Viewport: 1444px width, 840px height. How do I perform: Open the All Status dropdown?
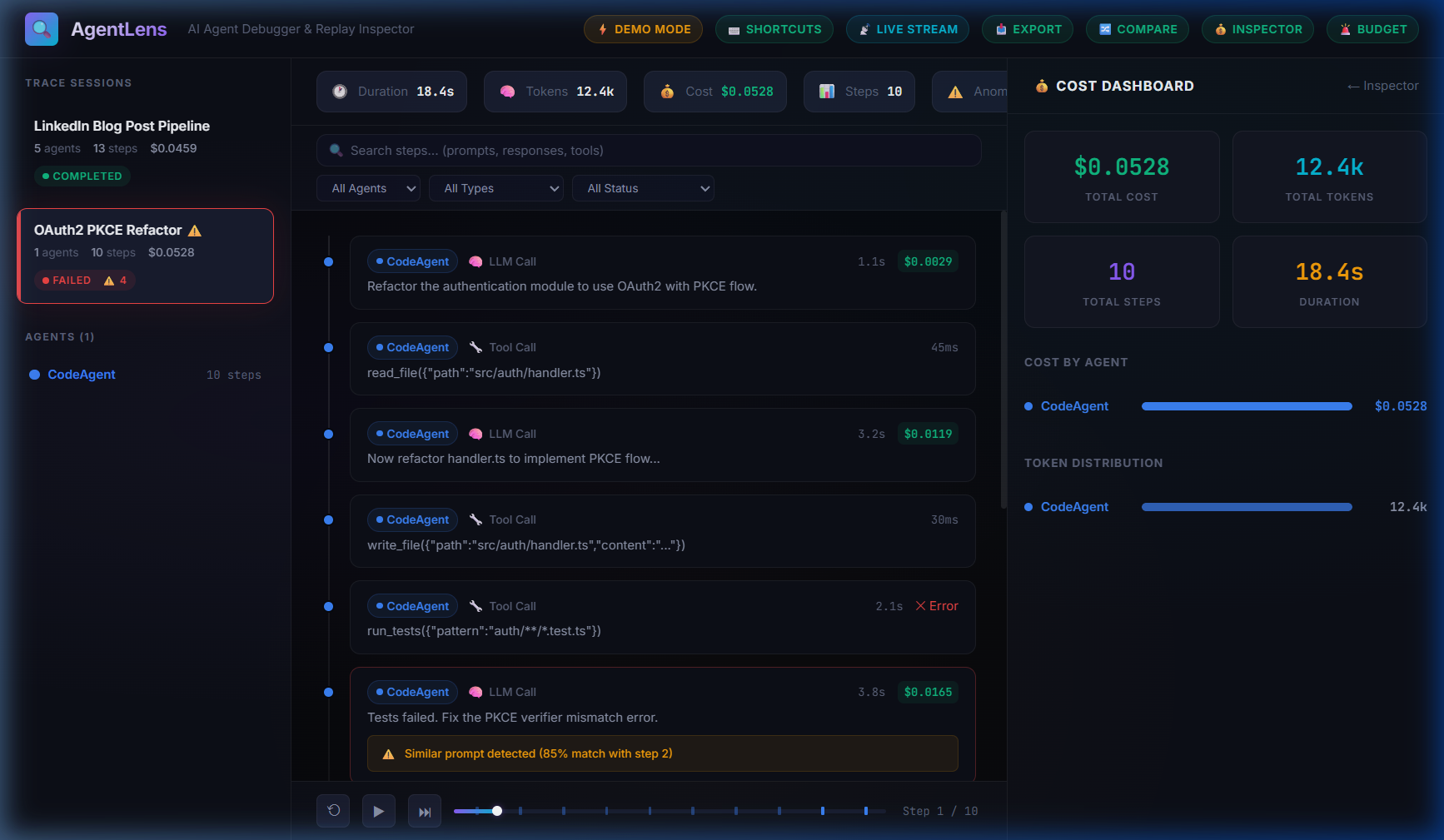click(643, 188)
